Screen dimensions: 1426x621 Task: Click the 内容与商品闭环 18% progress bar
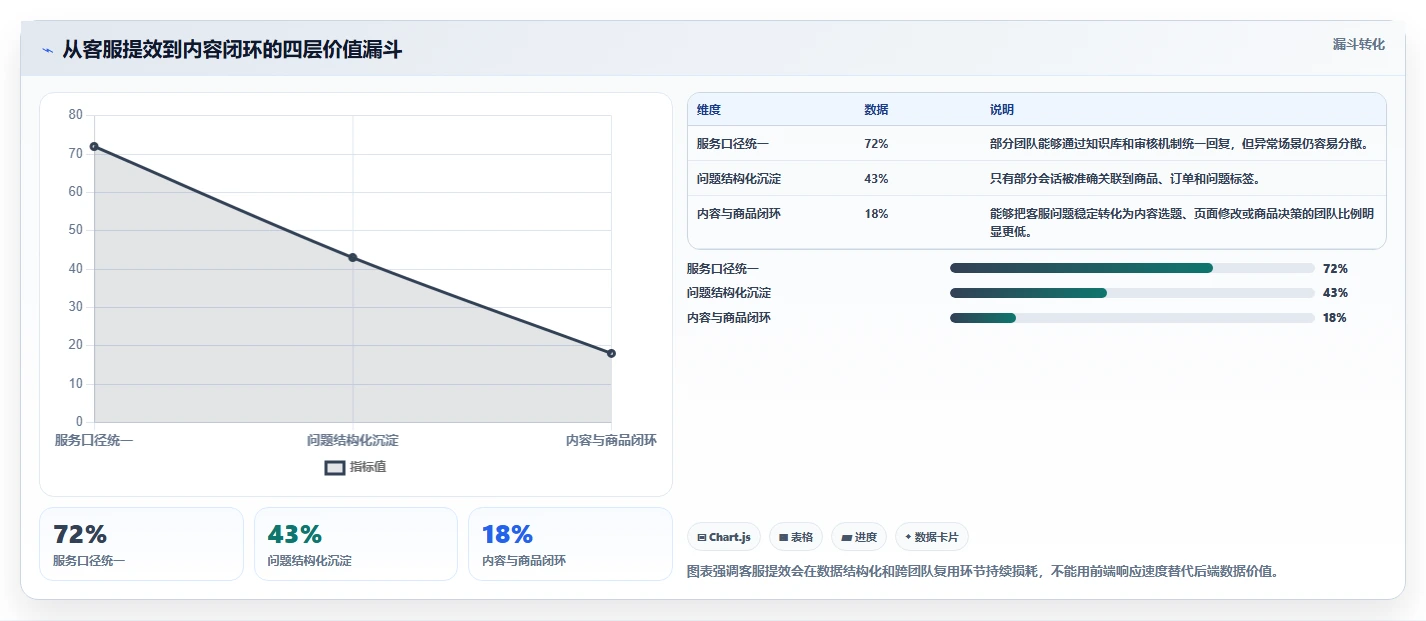click(1132, 318)
